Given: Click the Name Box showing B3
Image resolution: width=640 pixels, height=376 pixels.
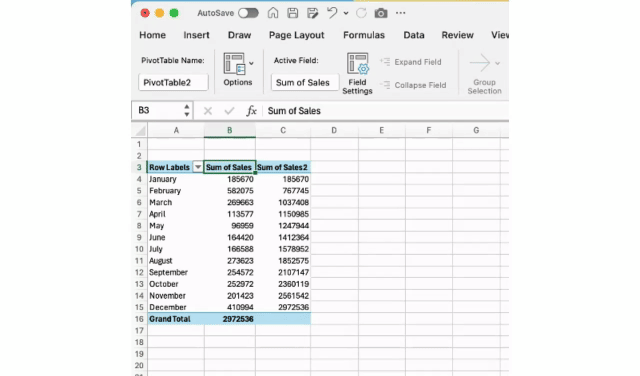Looking at the screenshot, I should (157, 111).
